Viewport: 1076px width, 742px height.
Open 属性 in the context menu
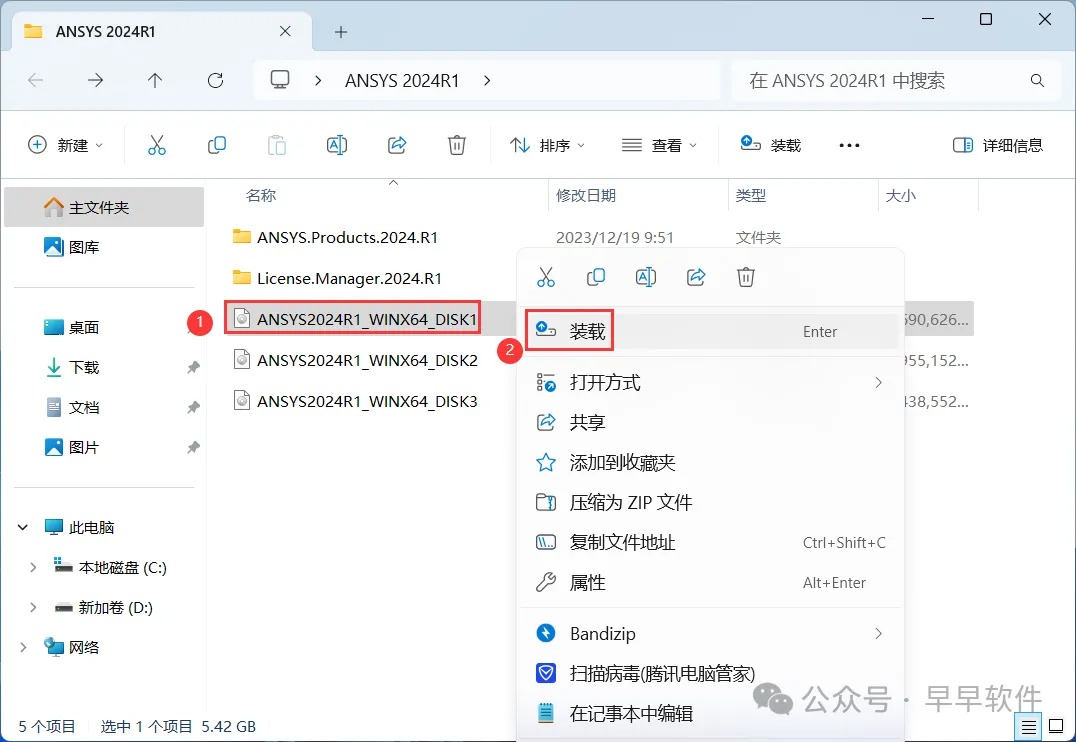[711, 583]
